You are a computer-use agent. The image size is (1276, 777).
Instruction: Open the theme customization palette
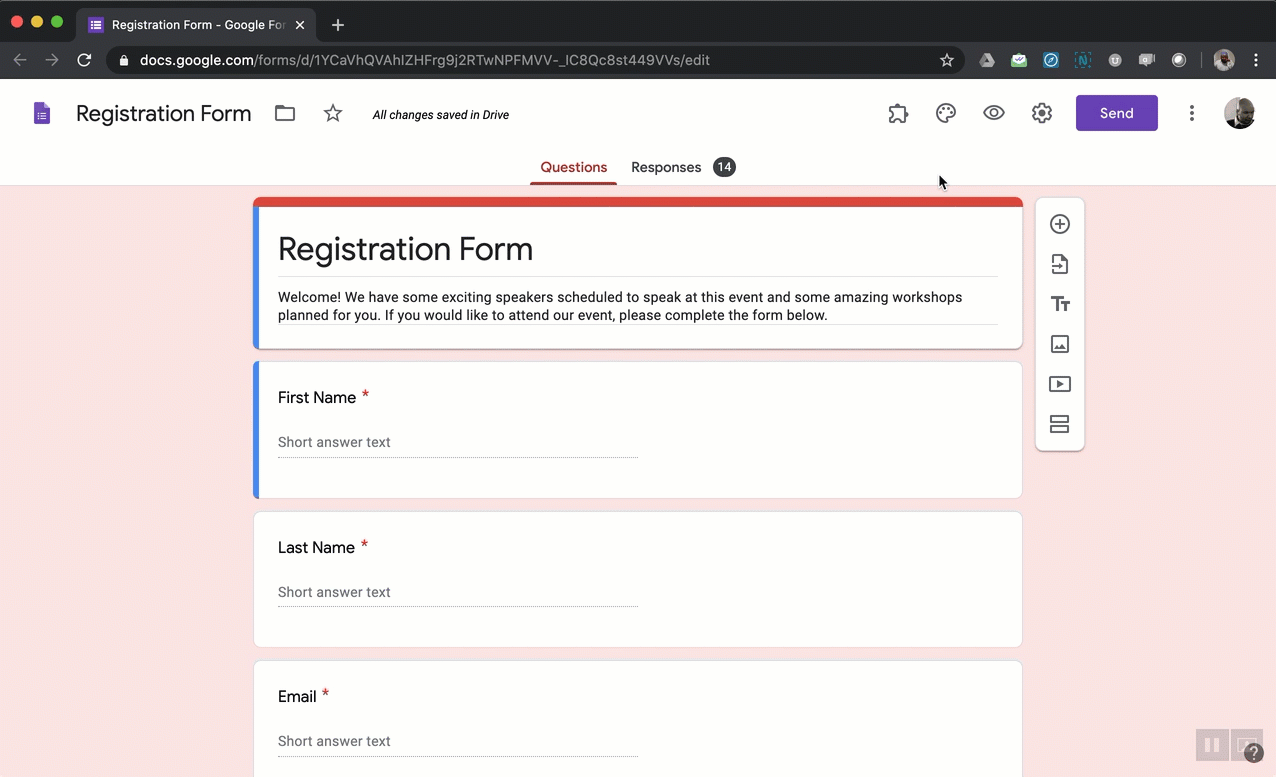[946, 114]
